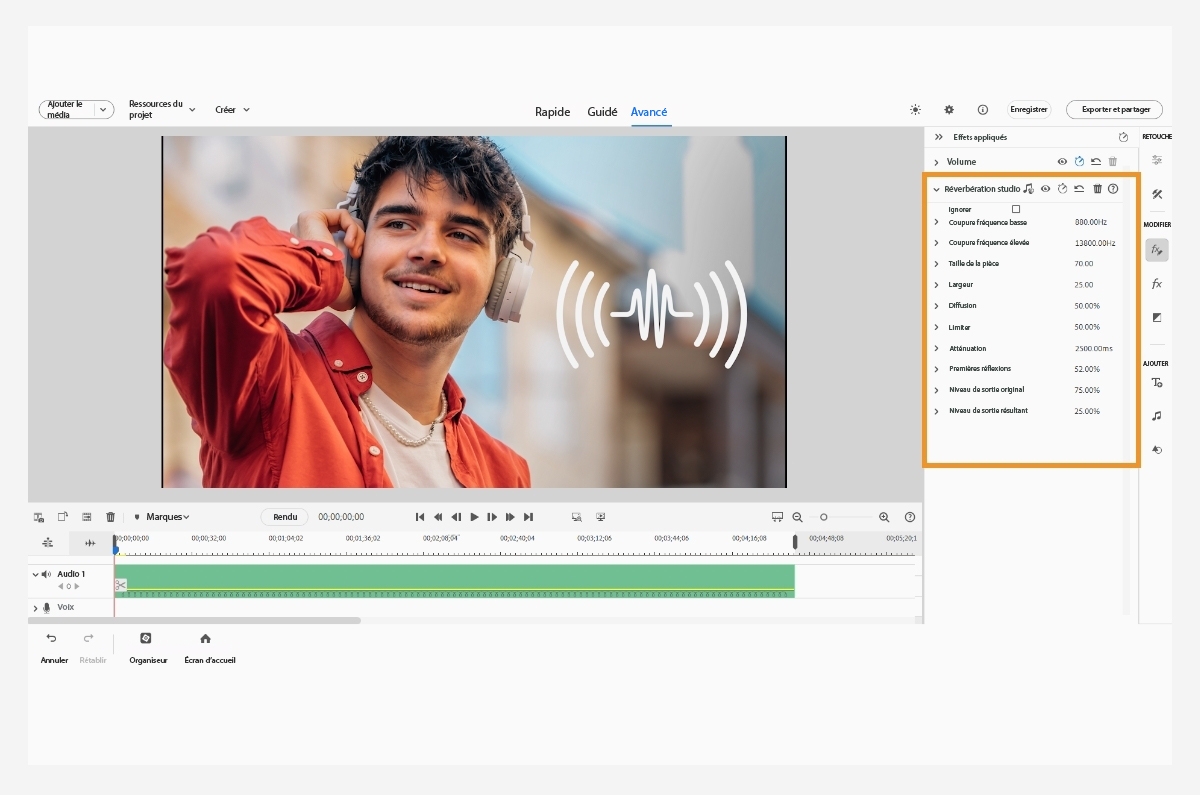Switch to the Guidé tab
The width and height of the screenshot is (1200, 795).
coord(602,112)
